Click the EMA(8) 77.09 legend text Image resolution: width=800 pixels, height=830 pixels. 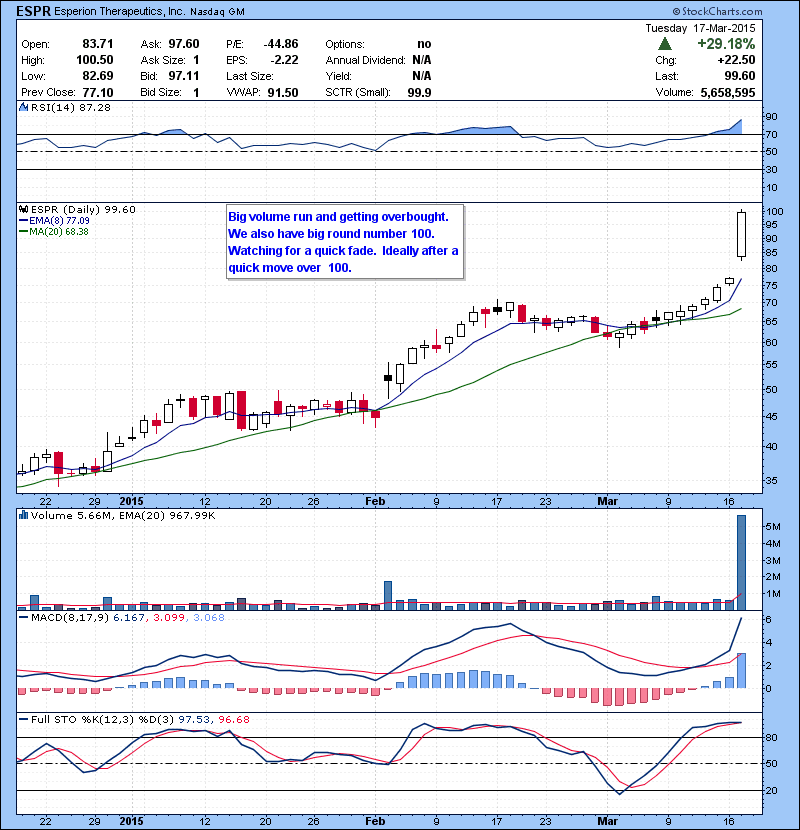pos(59,221)
